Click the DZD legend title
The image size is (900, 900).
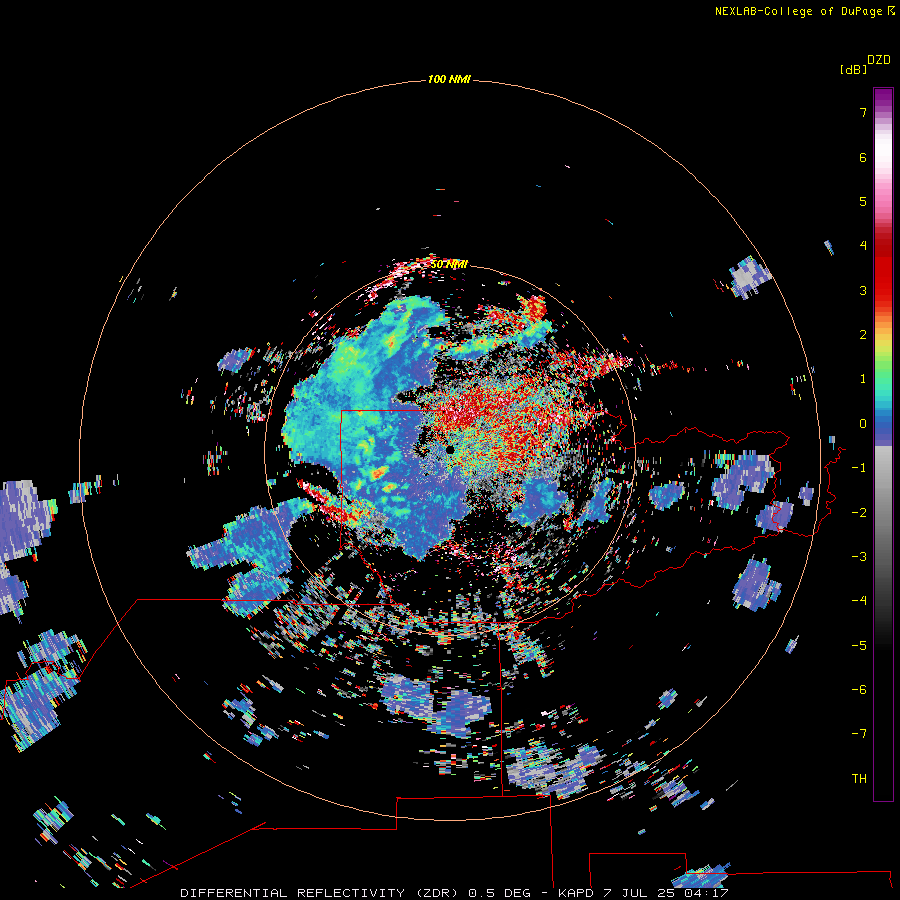[879, 60]
